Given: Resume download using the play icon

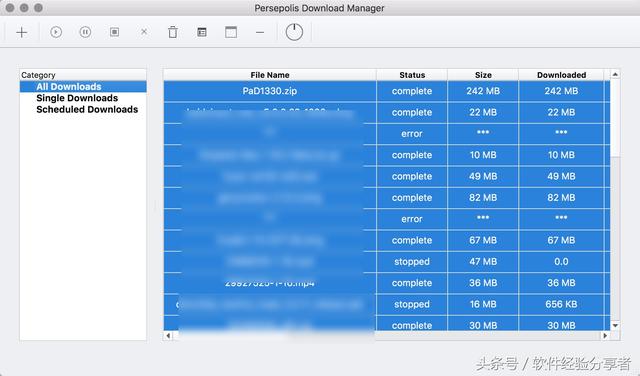Looking at the screenshot, I should coord(56,32).
